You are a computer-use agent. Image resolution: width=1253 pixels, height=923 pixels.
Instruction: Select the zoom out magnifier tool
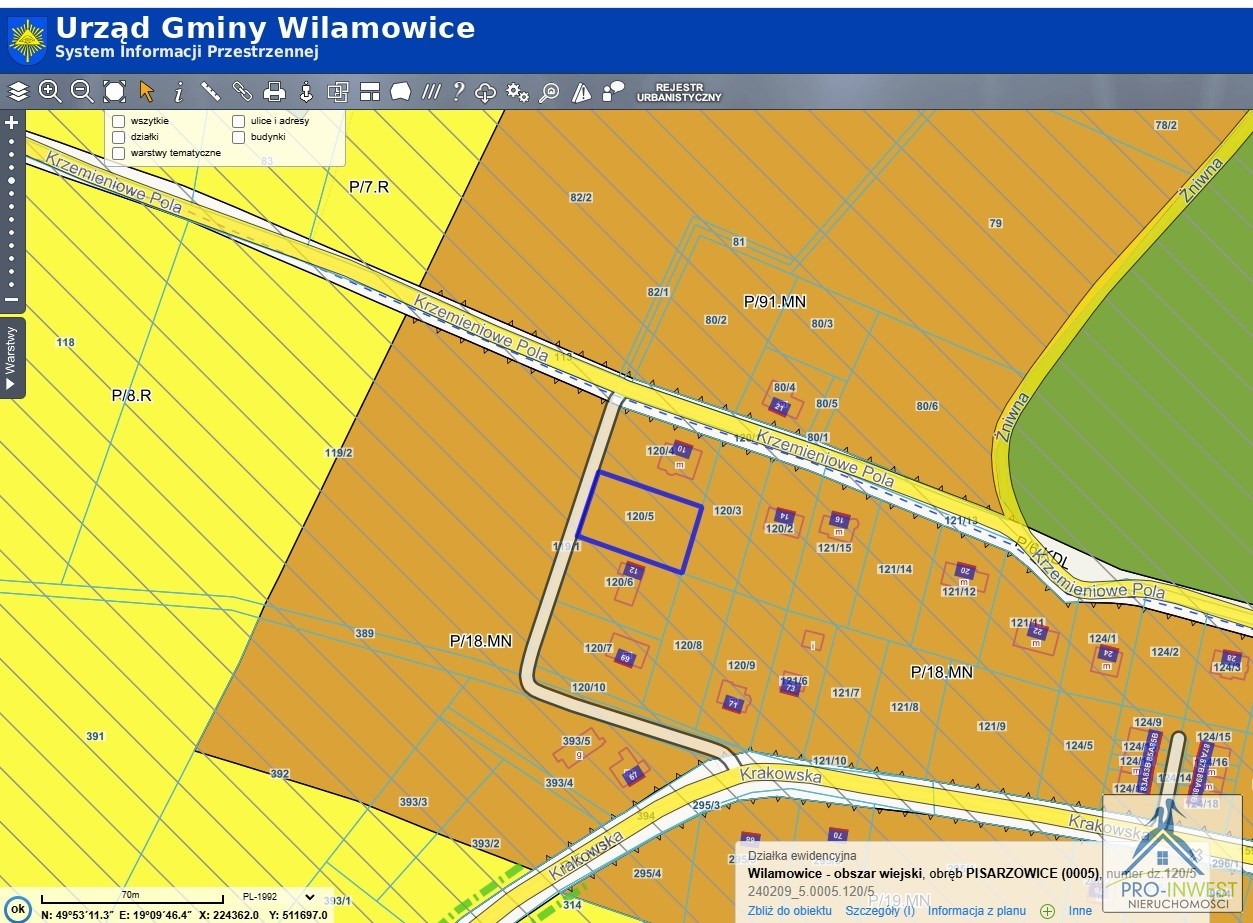coord(82,92)
